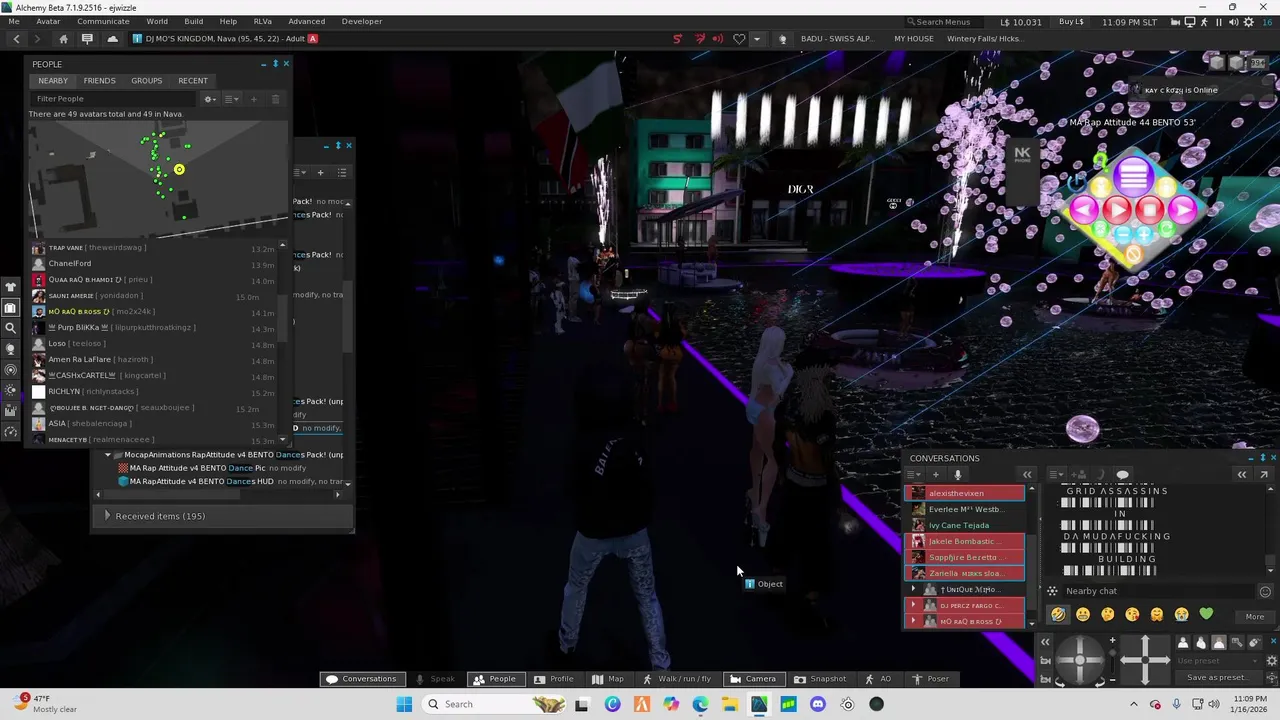The image size is (1280, 720).
Task: Open the RLVa menu
Action: [x=262, y=21]
